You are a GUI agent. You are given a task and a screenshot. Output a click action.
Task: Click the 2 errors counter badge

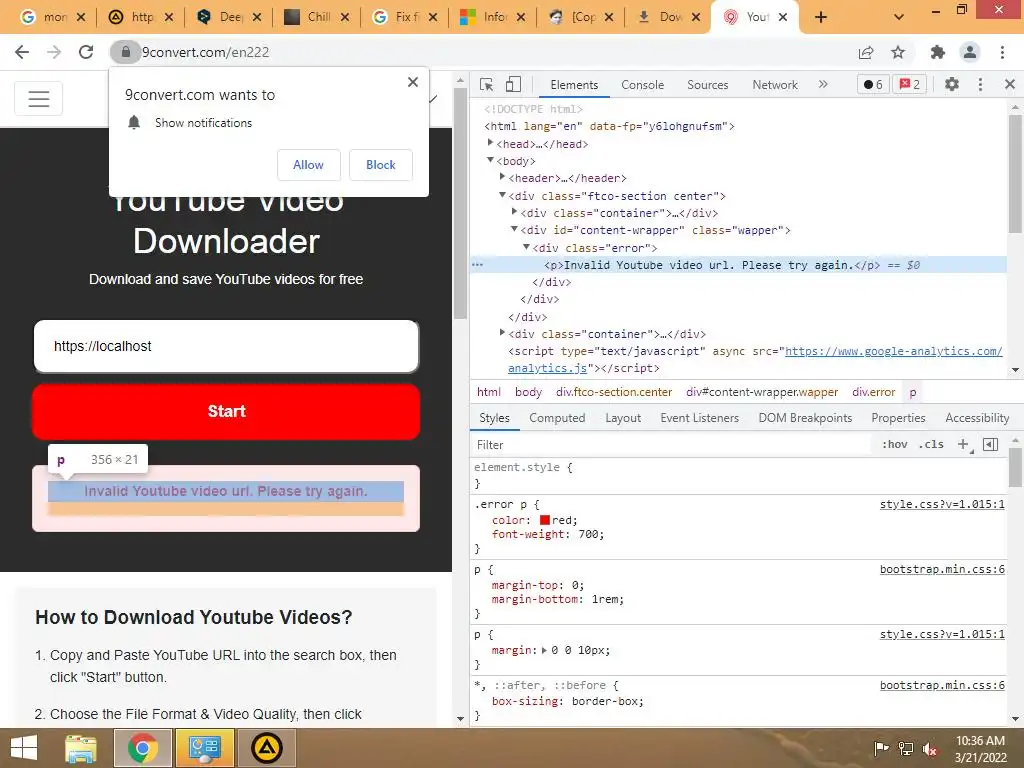coord(910,84)
